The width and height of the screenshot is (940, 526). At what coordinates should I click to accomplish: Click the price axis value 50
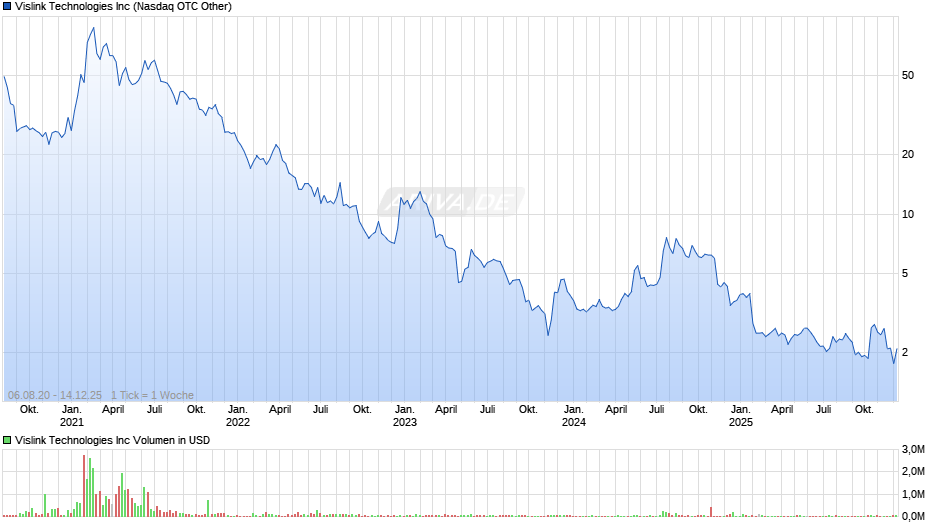tap(908, 76)
